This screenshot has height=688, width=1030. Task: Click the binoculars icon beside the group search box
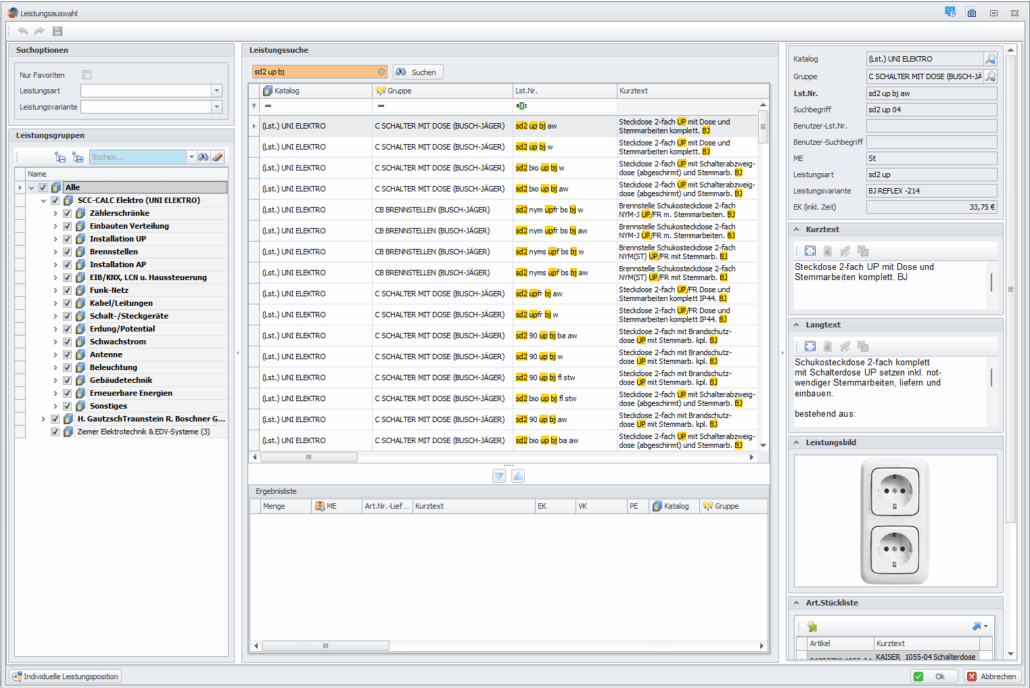(x=202, y=157)
